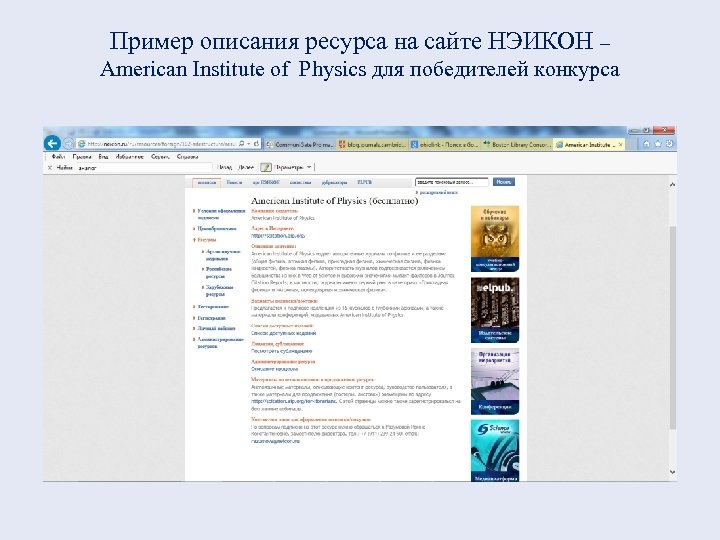This screenshot has height=540, width=720.
Task: Open Личный кабинет sidebar link
Action: coord(216,328)
